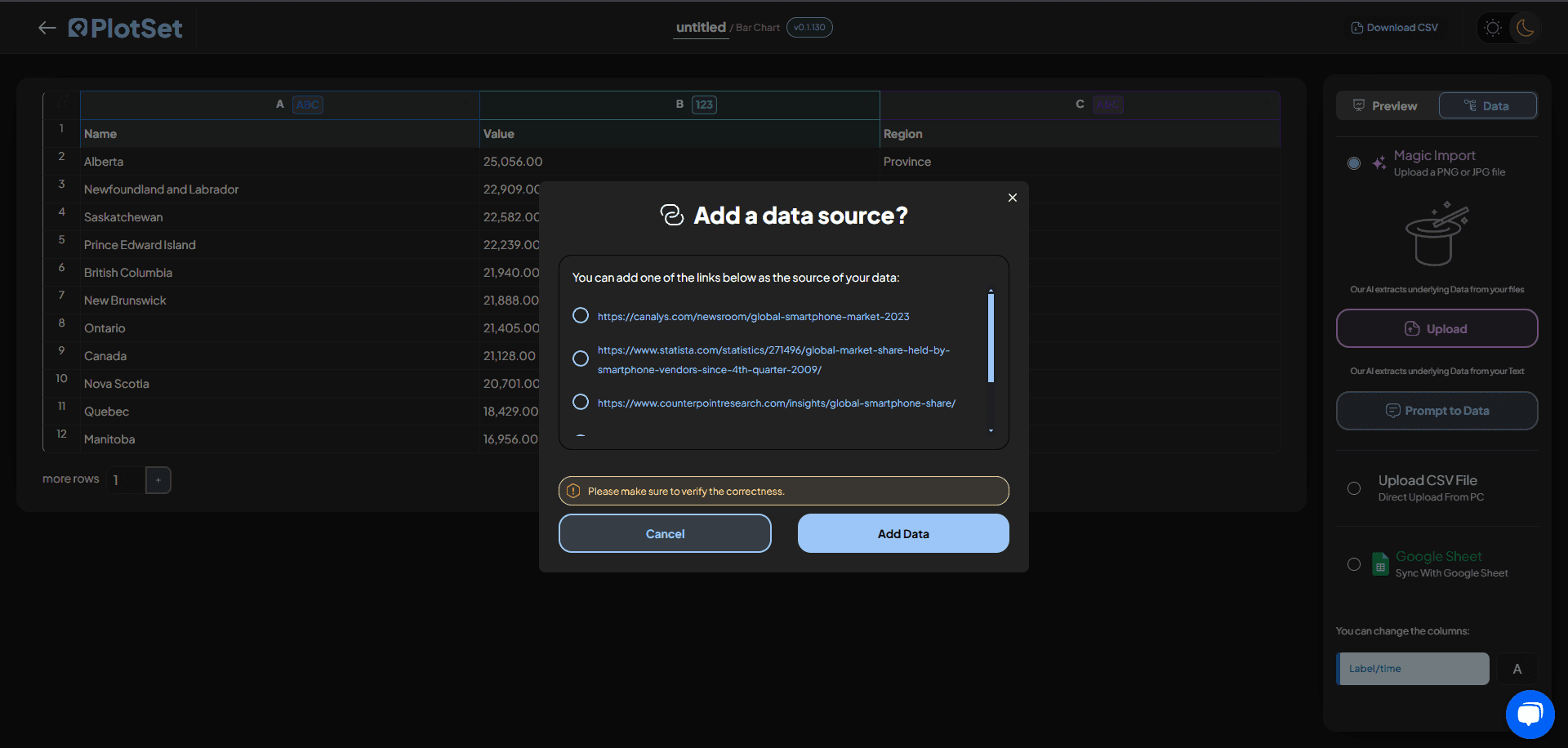This screenshot has width=1568, height=748.
Task: Switch to the Data tab
Action: click(x=1487, y=106)
